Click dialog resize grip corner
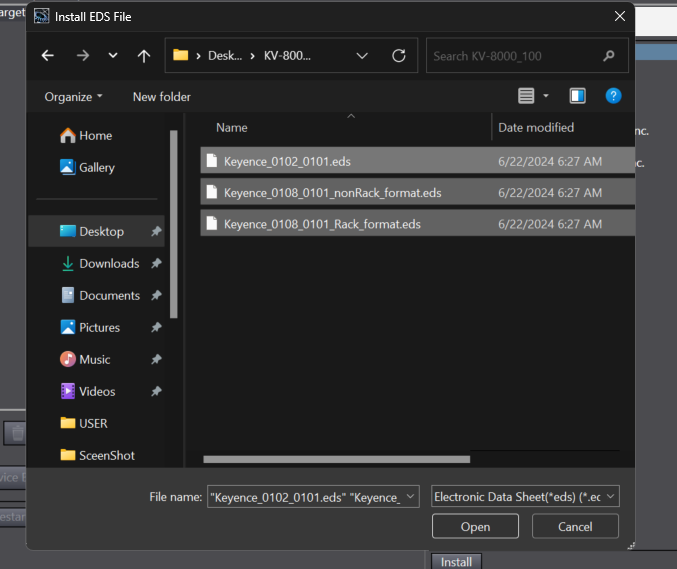Viewport: 677px width, 569px height. [x=631, y=546]
